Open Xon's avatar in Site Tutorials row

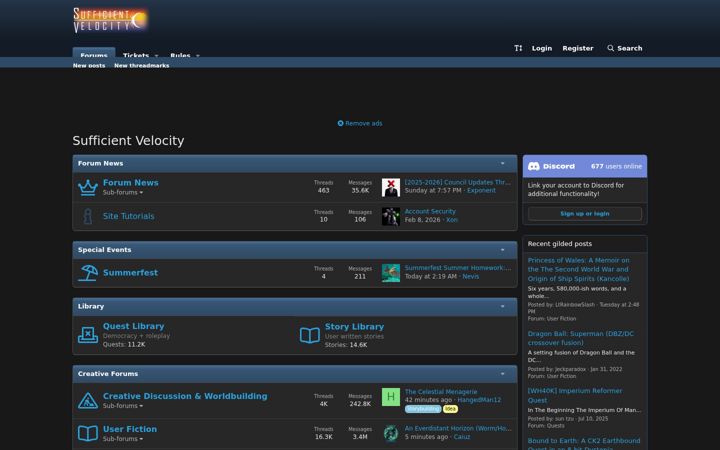[391, 216]
